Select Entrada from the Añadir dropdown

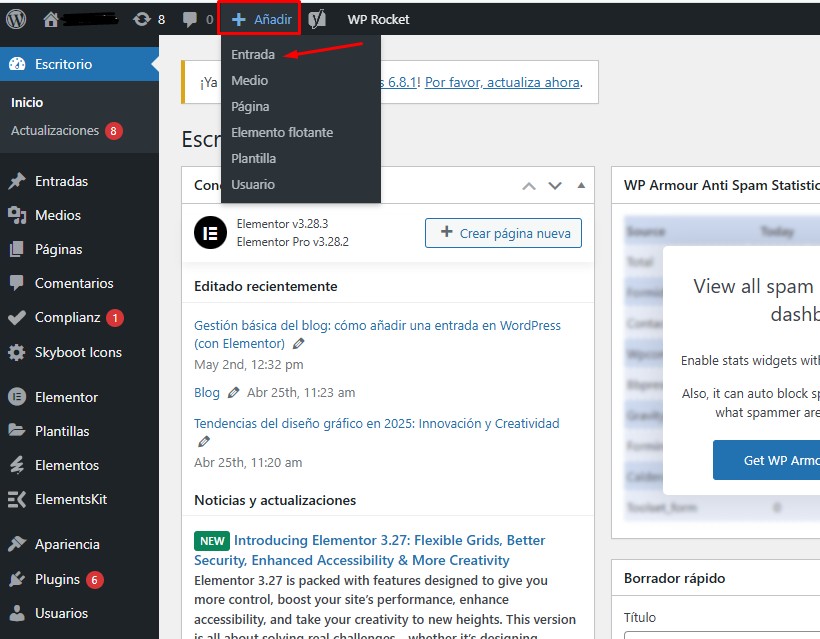pyautogui.click(x=253, y=54)
